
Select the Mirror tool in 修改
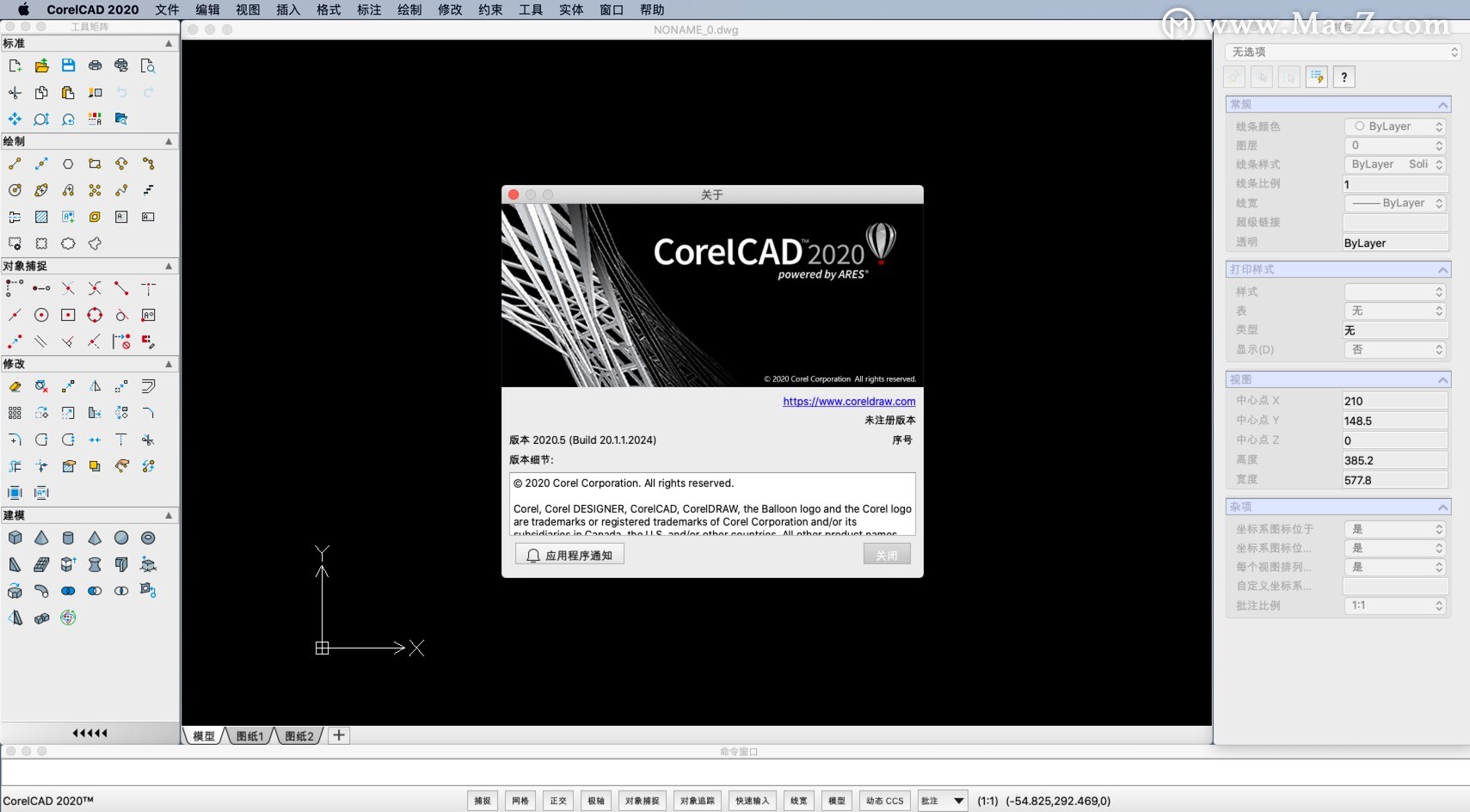pos(95,386)
